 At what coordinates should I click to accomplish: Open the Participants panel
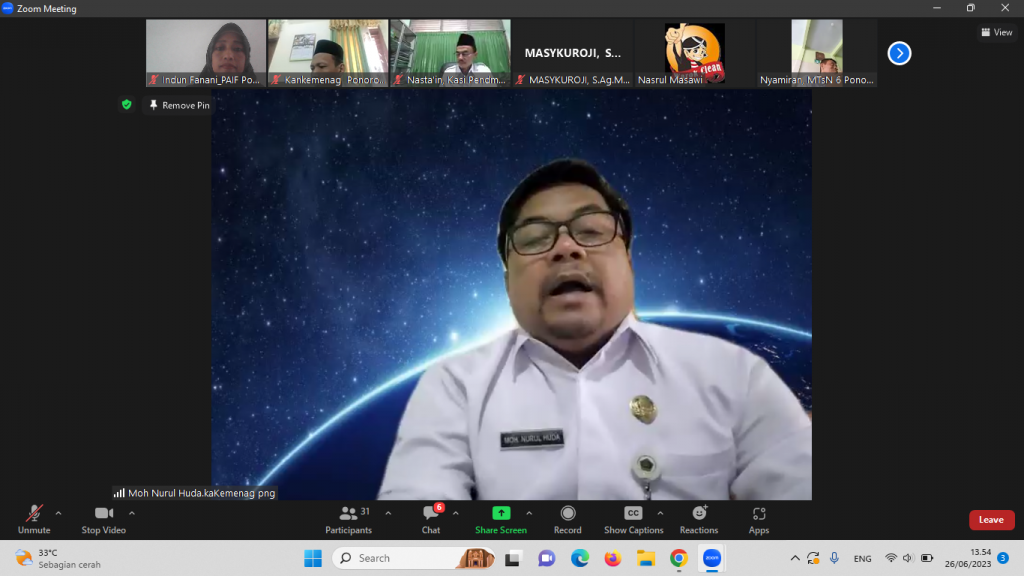pos(348,514)
